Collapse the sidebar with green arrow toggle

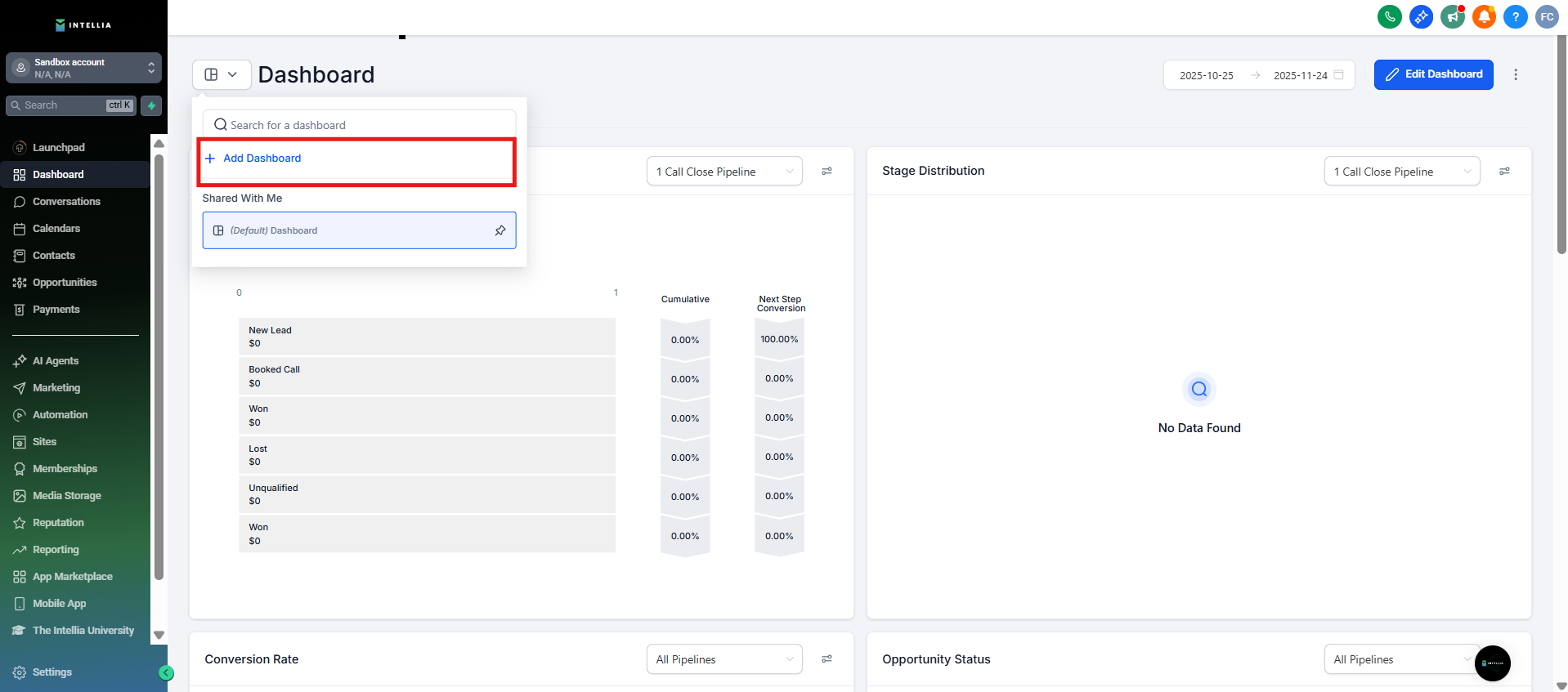[x=166, y=673]
